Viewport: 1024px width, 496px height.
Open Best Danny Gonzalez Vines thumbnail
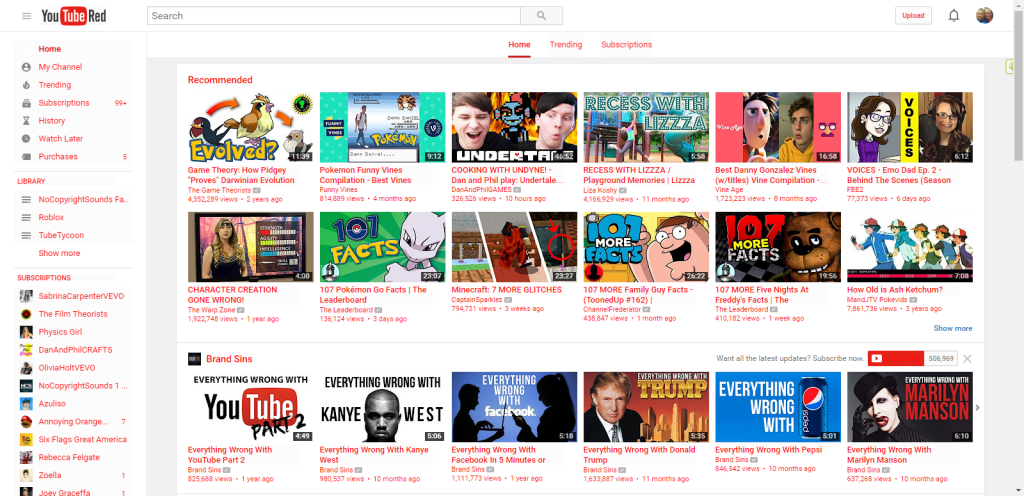pyautogui.click(x=778, y=127)
